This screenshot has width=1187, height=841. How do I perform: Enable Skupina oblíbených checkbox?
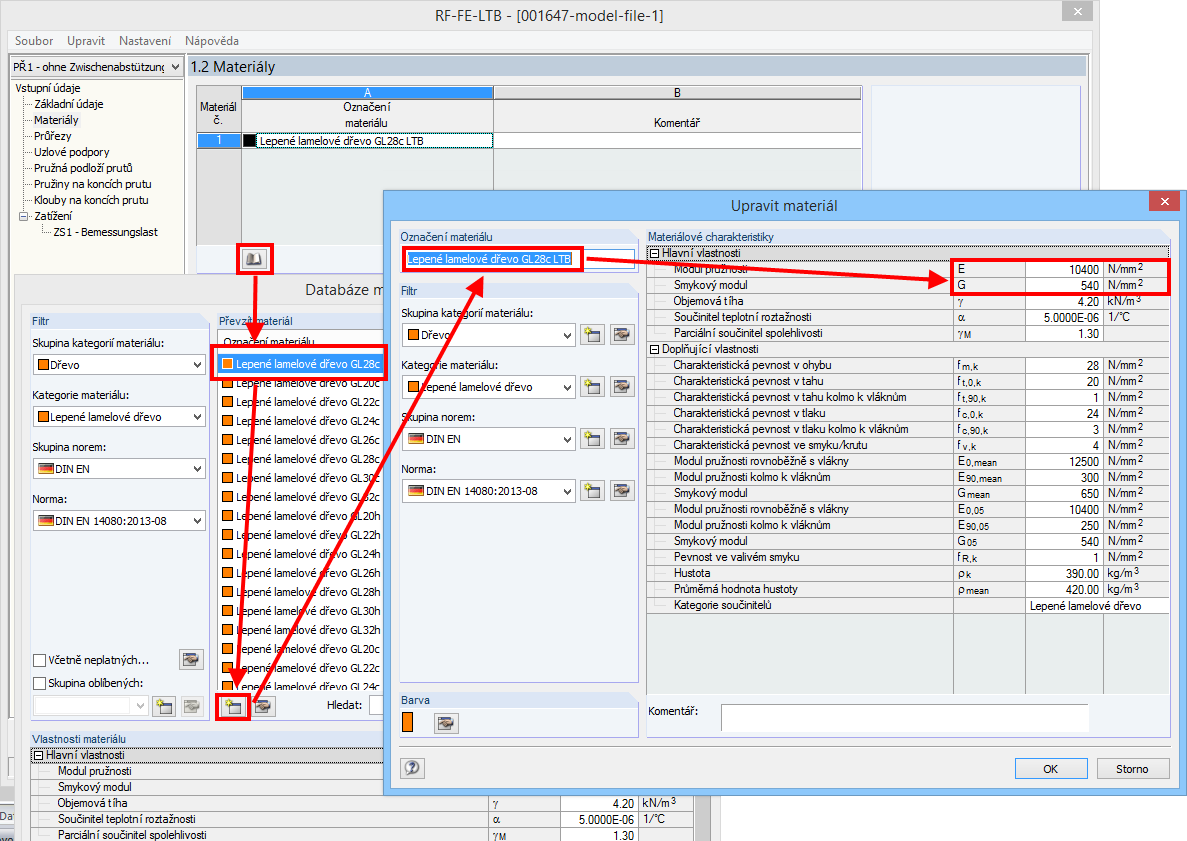[39, 684]
